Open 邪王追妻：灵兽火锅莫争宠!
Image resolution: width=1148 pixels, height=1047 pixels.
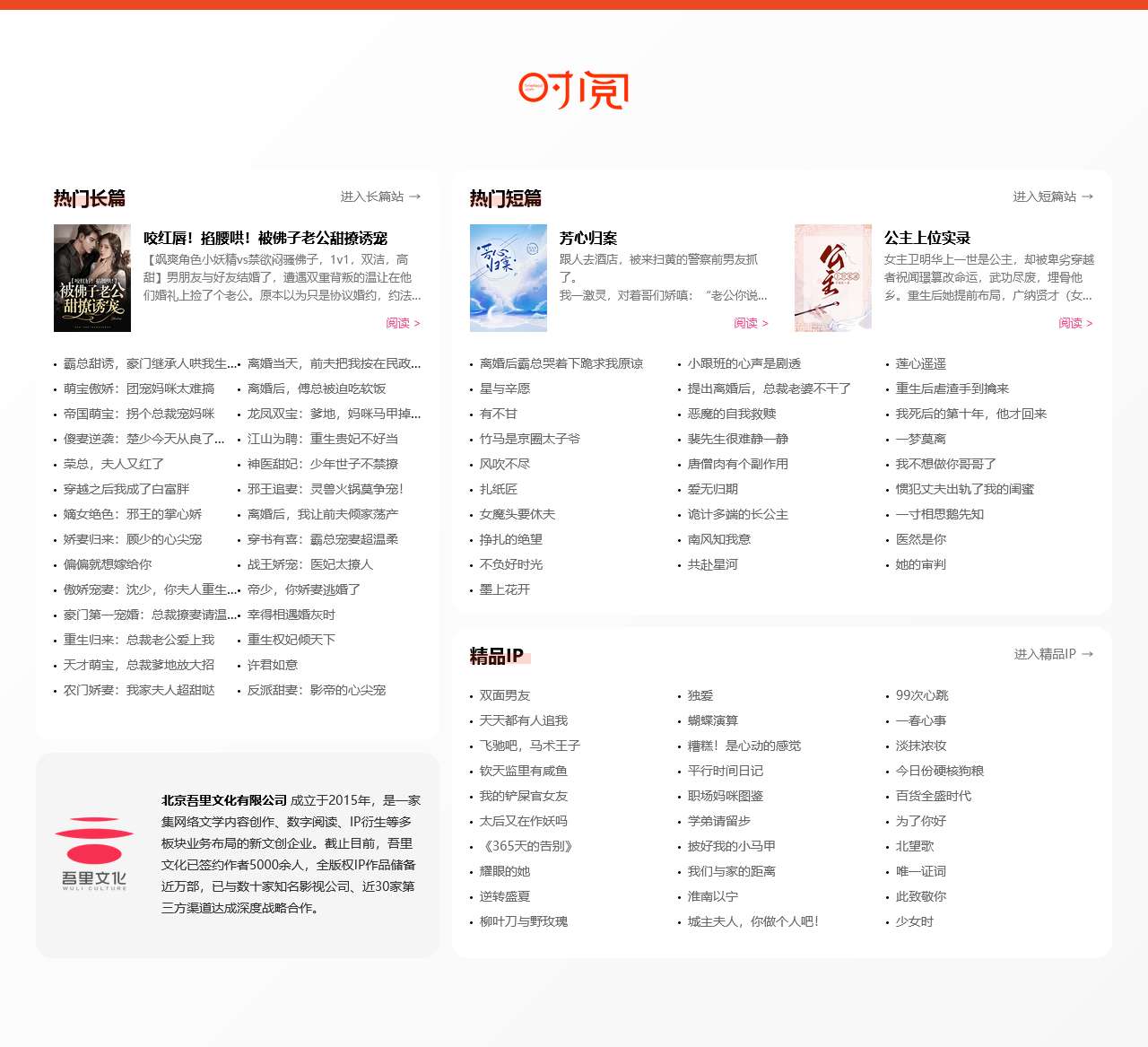tap(326, 489)
